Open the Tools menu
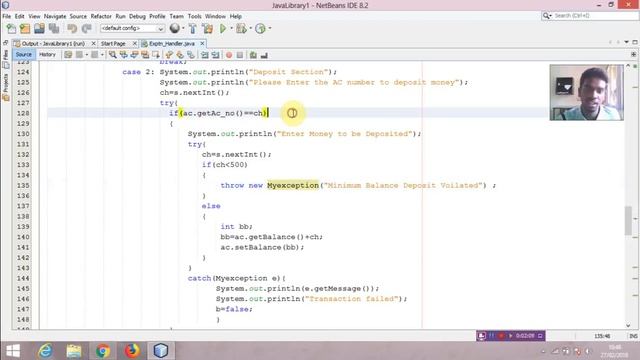This screenshot has height=360, width=640. (195, 16)
